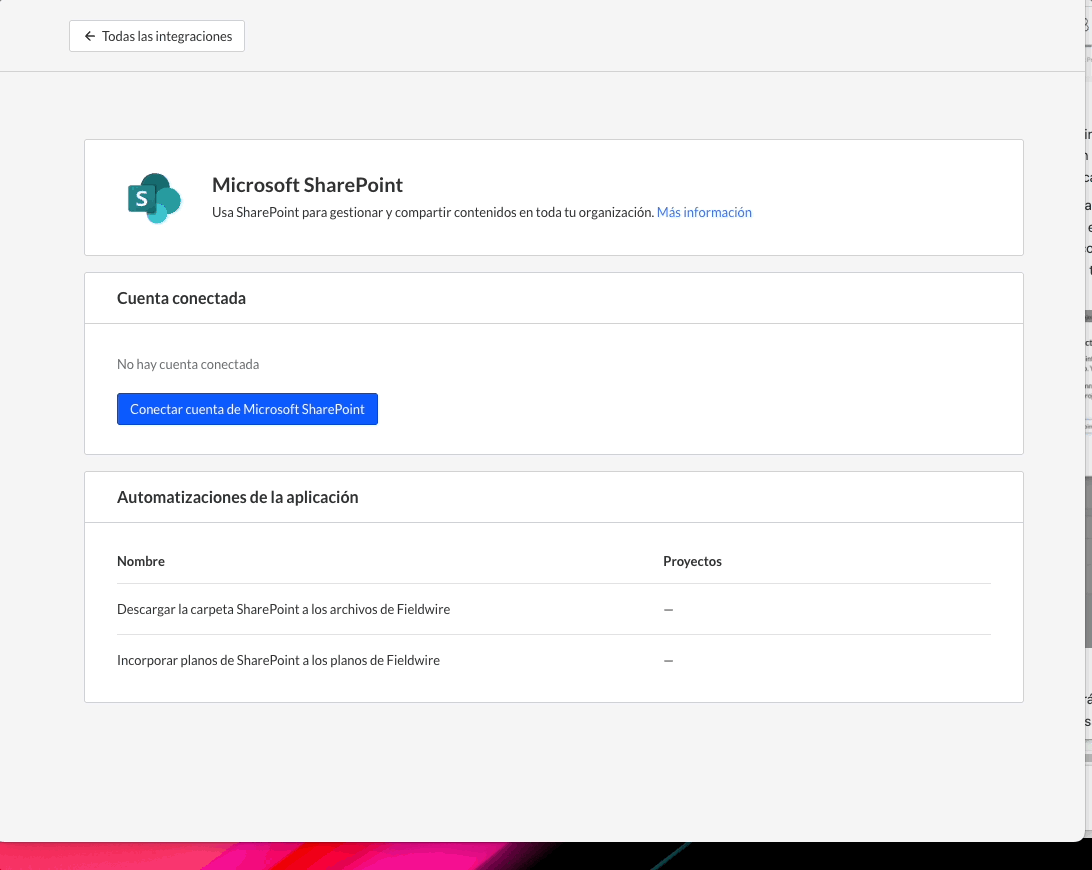This screenshot has width=1092, height=870.
Task: Click the Nombre column header
Action: pyautogui.click(x=141, y=561)
